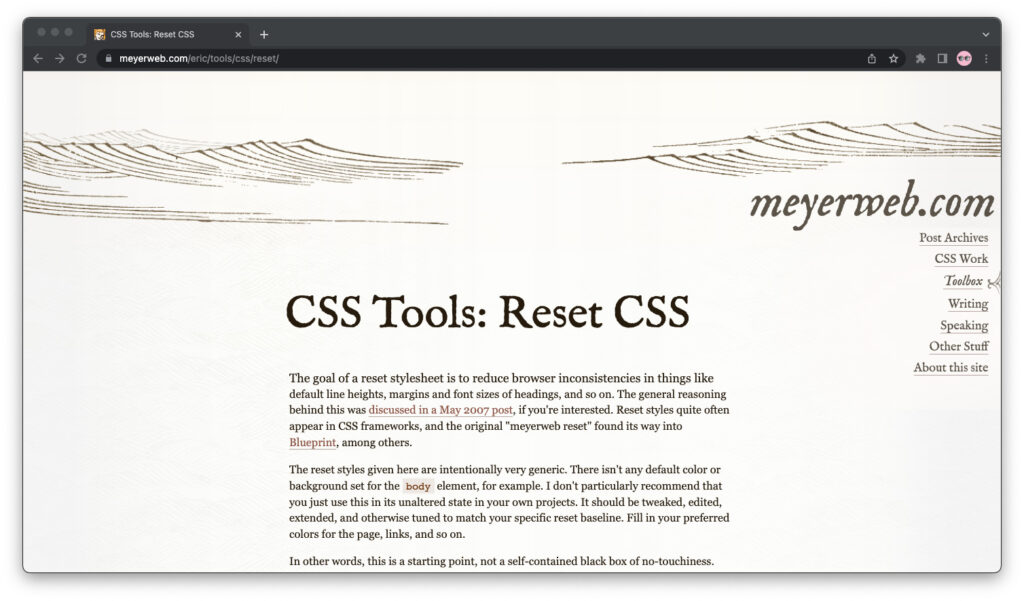1024x601 pixels.
Task: Open the Writing nav link
Action: click(x=968, y=304)
